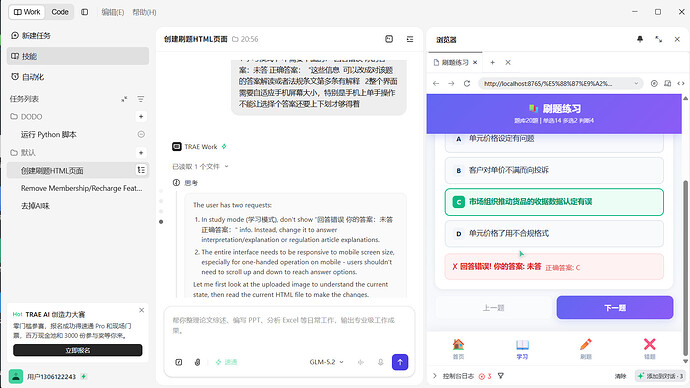
Task: Open the 错题 red X tab
Action: tap(650, 348)
